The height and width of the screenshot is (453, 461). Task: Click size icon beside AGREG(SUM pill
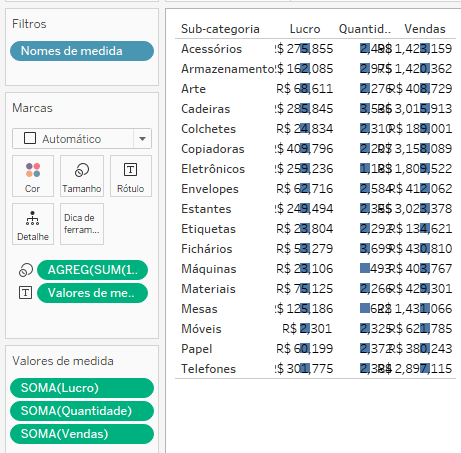26,270
